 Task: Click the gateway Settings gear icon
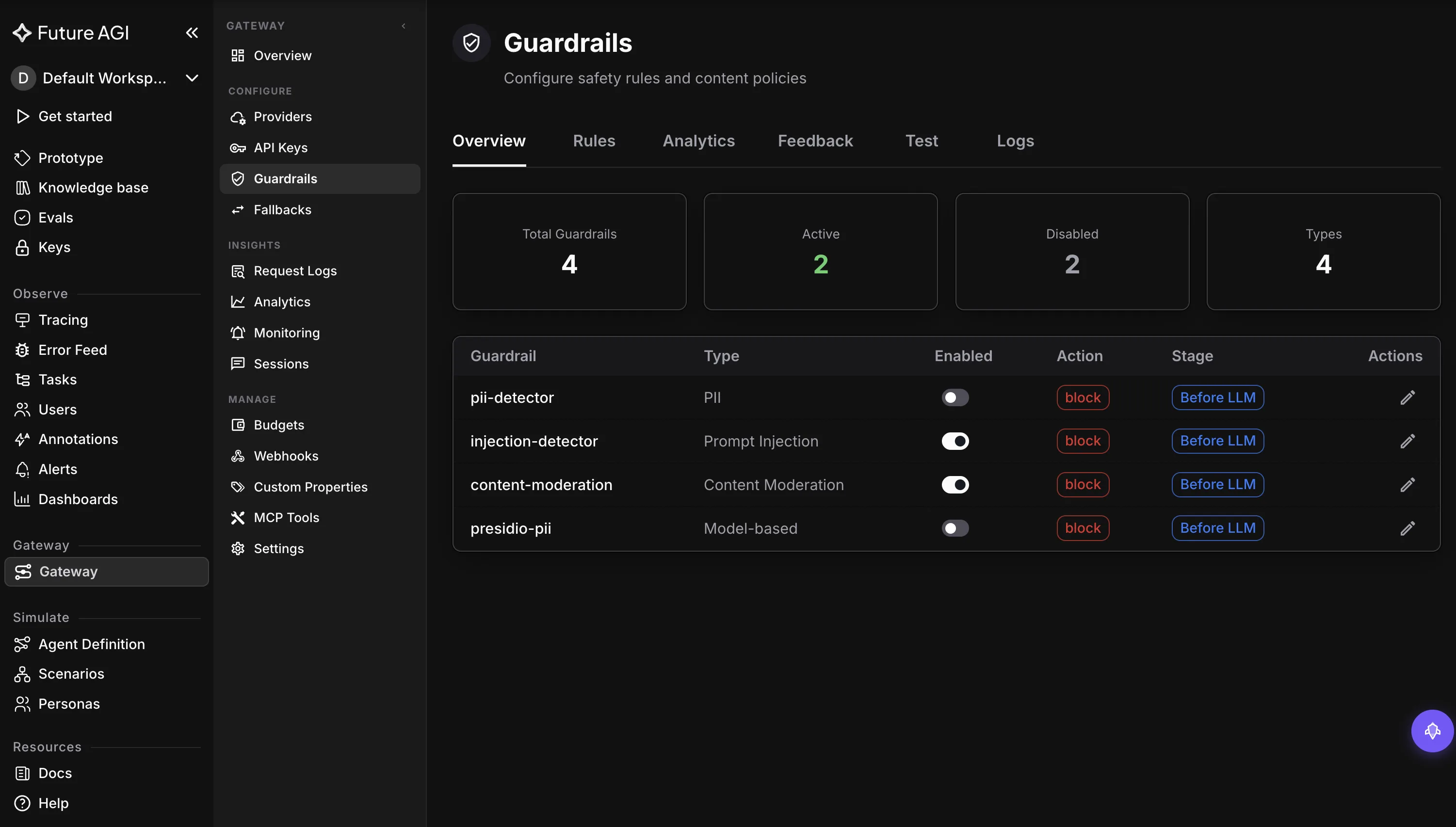click(x=238, y=549)
